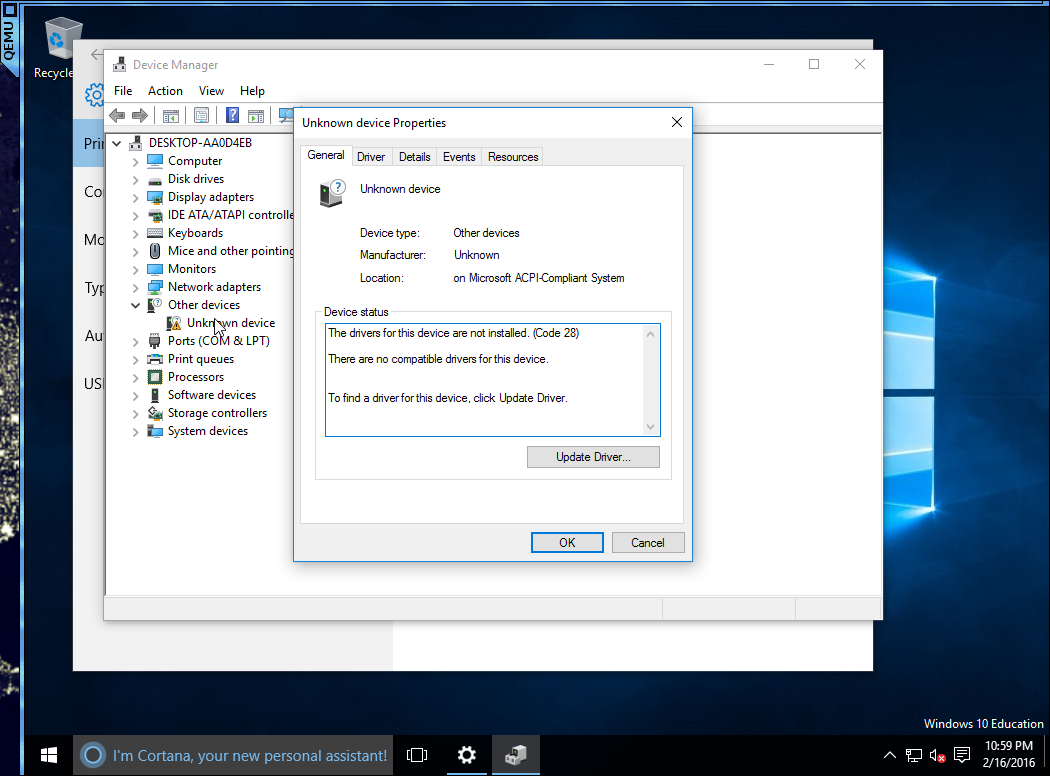Click OK in Unknown device Properties
The image size is (1050, 776).
tap(567, 542)
